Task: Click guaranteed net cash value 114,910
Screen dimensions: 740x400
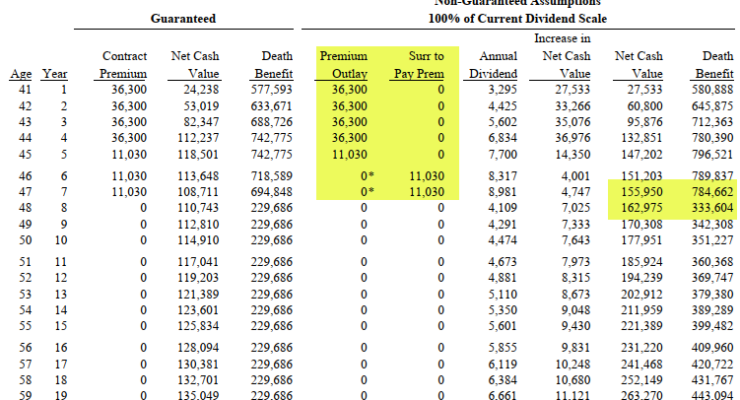Action: (x=198, y=240)
